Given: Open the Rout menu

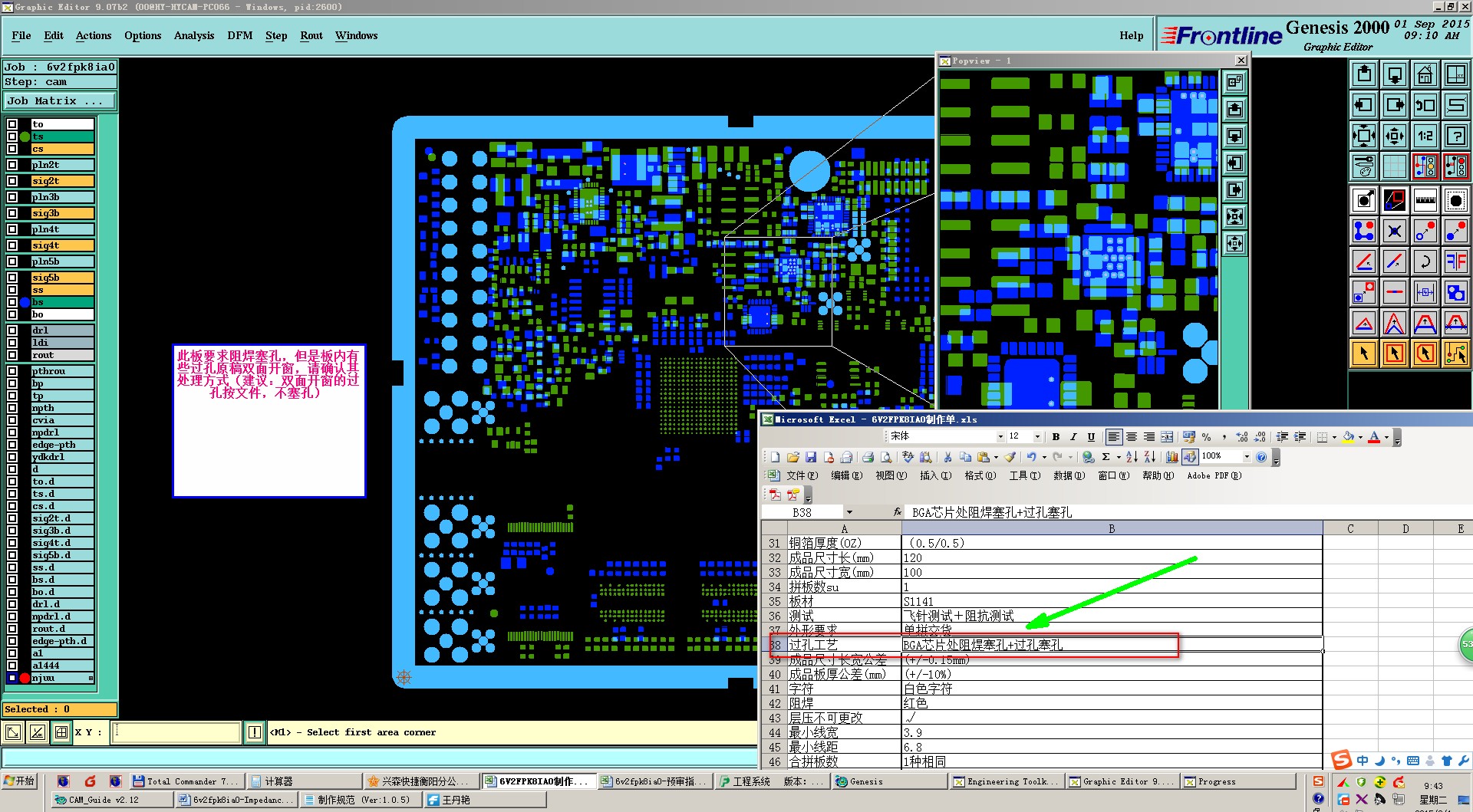Looking at the screenshot, I should [311, 36].
